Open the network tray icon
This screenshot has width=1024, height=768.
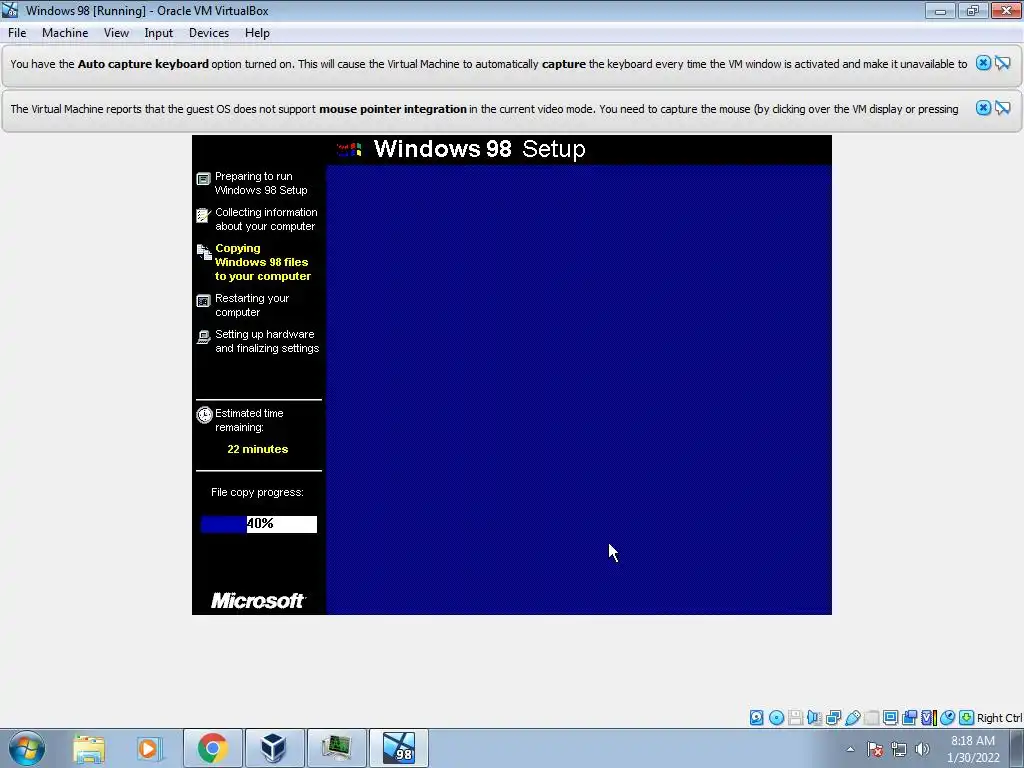click(x=899, y=749)
